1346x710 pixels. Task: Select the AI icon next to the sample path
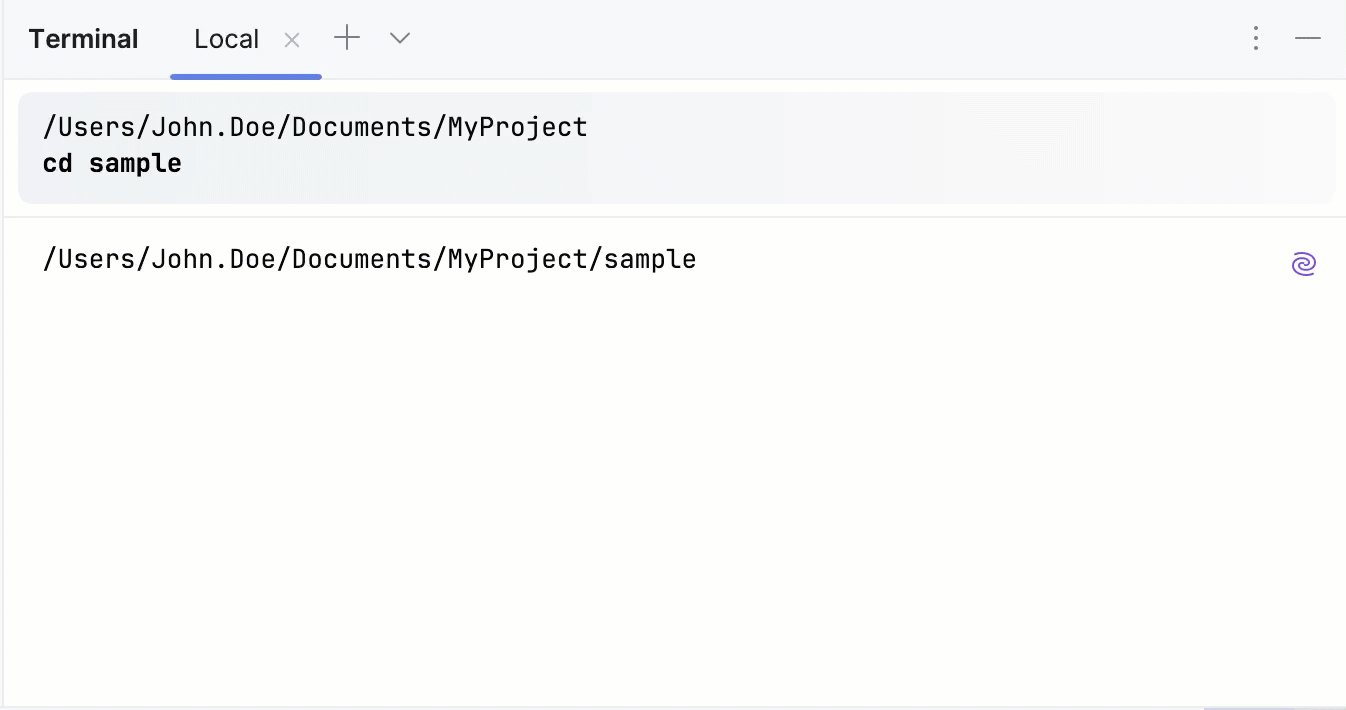pyautogui.click(x=1304, y=263)
